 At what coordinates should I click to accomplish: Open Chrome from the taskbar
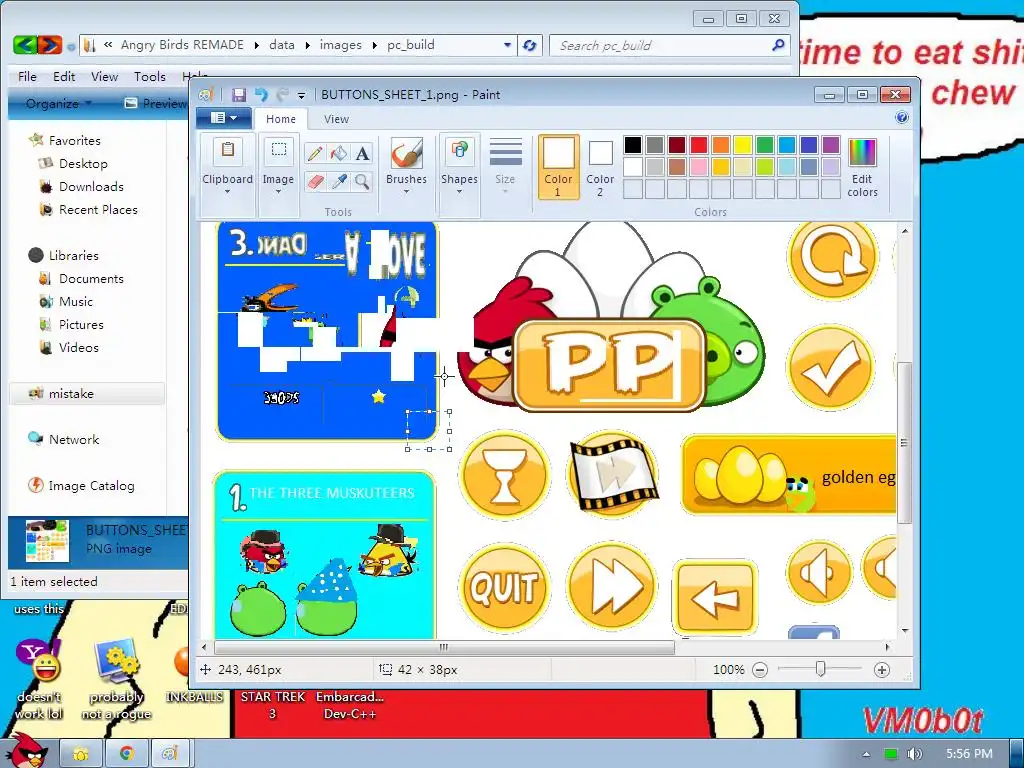coord(126,754)
